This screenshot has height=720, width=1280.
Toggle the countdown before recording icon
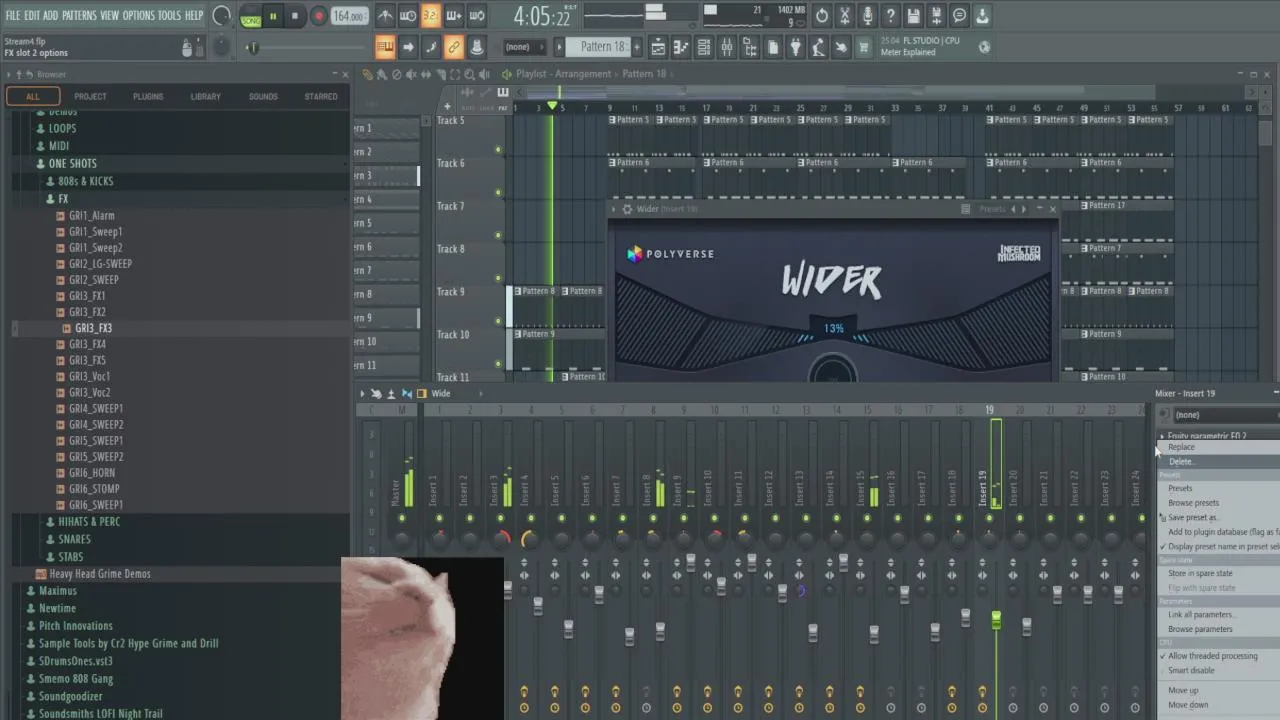pyautogui.click(x=431, y=16)
